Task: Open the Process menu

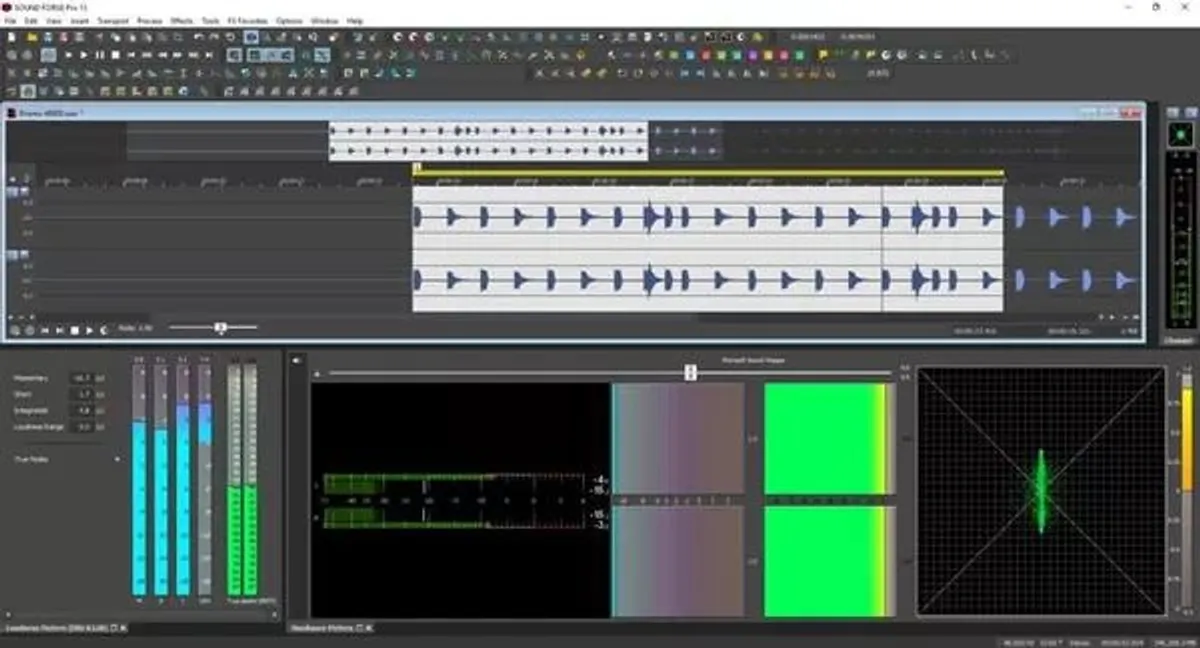Action: 148,18
